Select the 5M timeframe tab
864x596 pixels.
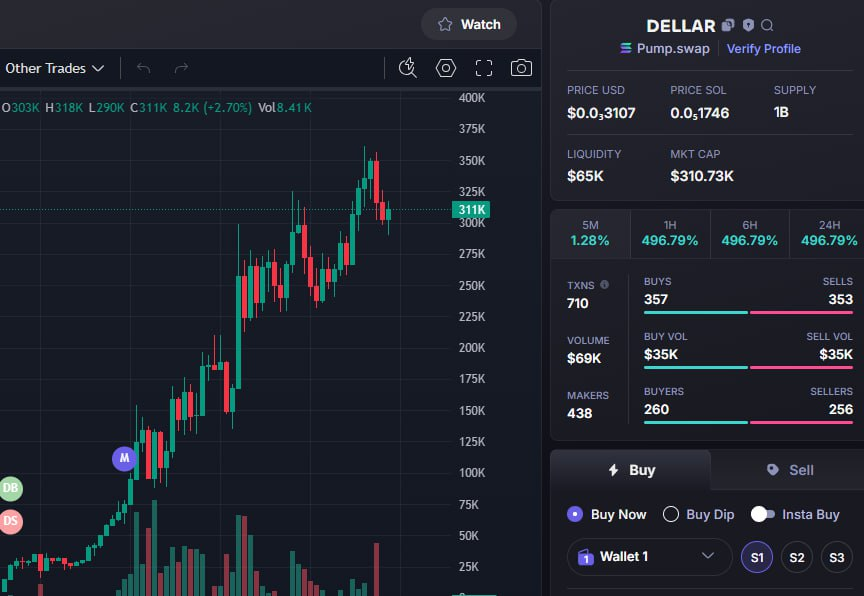[x=590, y=234]
